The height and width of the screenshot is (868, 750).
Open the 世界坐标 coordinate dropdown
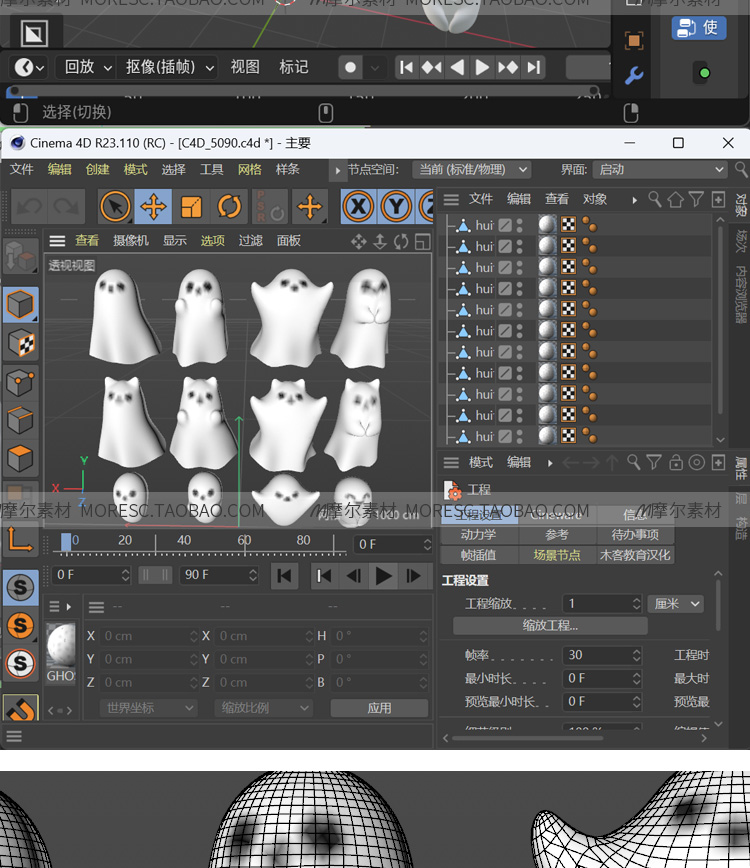pyautogui.click(x=148, y=707)
